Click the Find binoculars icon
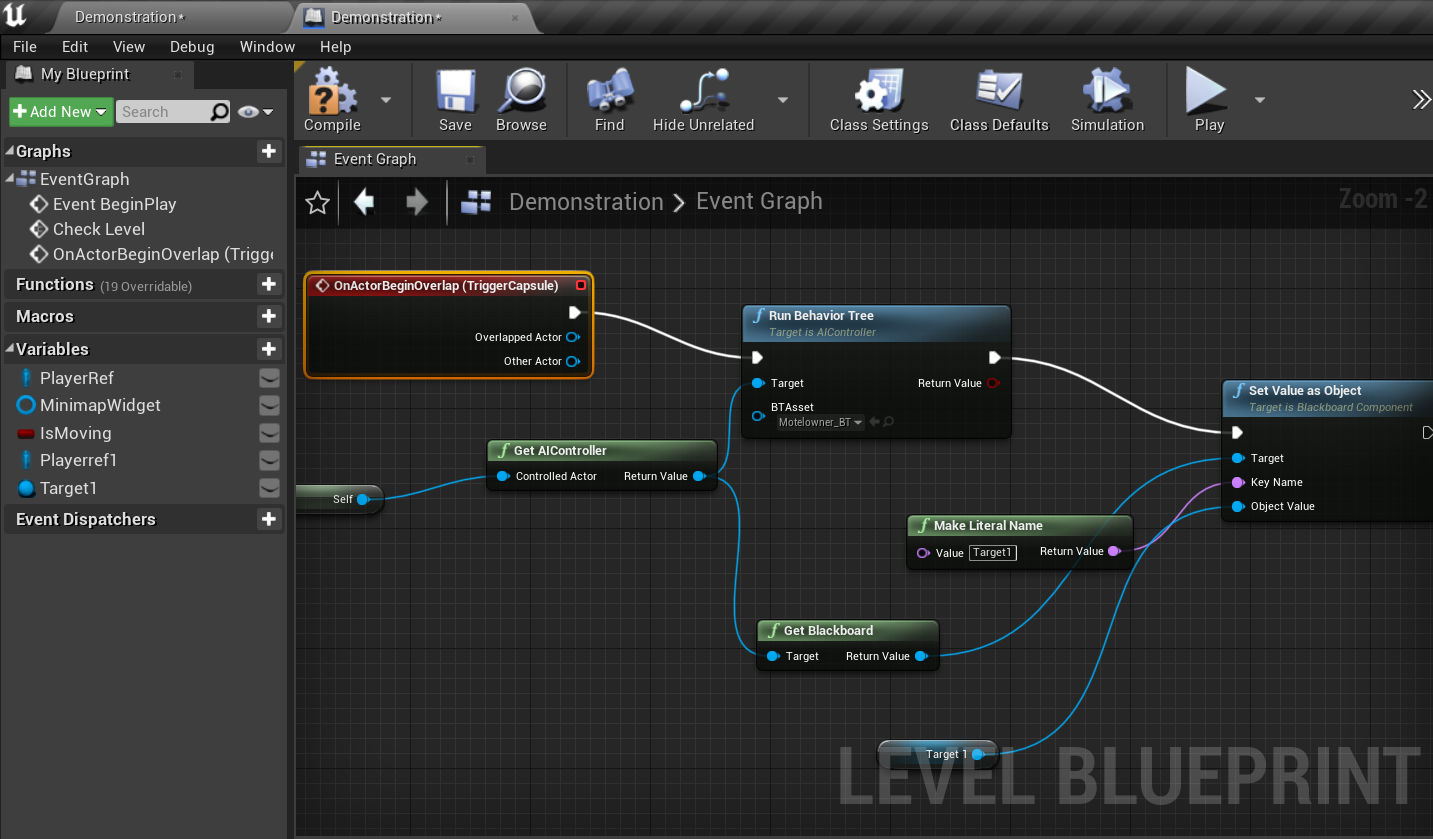 [609, 100]
